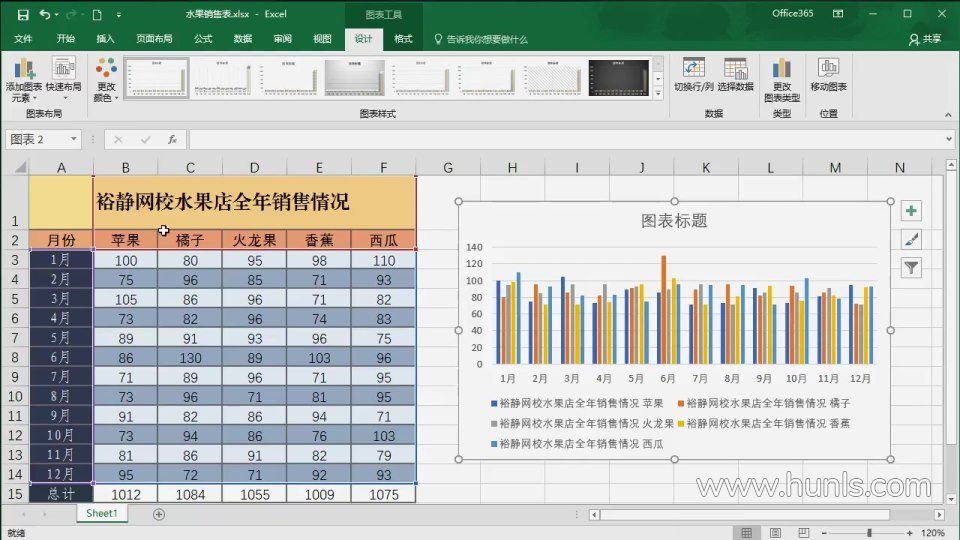Click Change Colors in the ribbon
Image resolution: width=960 pixels, height=540 pixels.
click(x=105, y=79)
